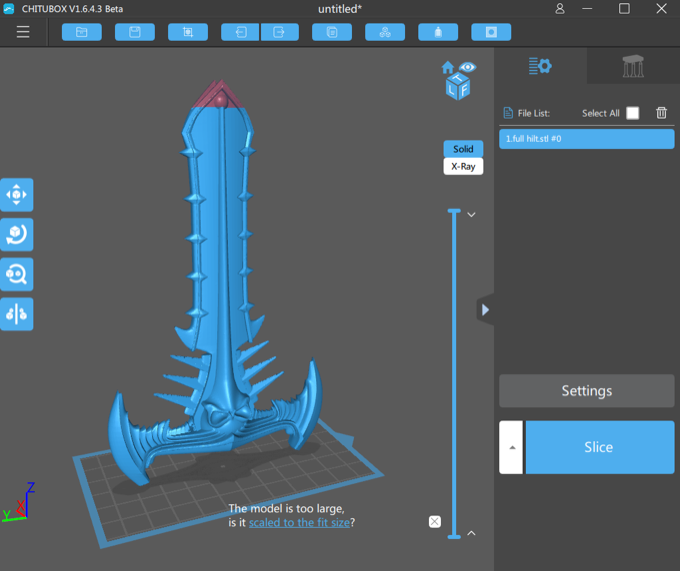Tick the Select All checkbox
This screenshot has height=571, width=680.
click(632, 113)
